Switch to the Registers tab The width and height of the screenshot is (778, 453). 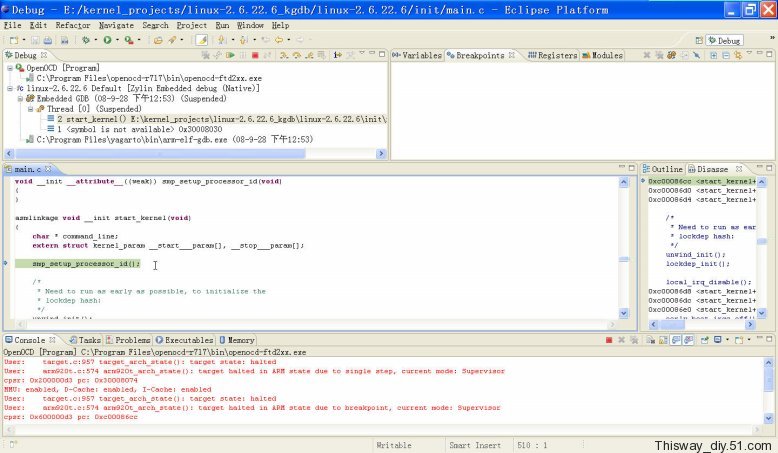553,55
